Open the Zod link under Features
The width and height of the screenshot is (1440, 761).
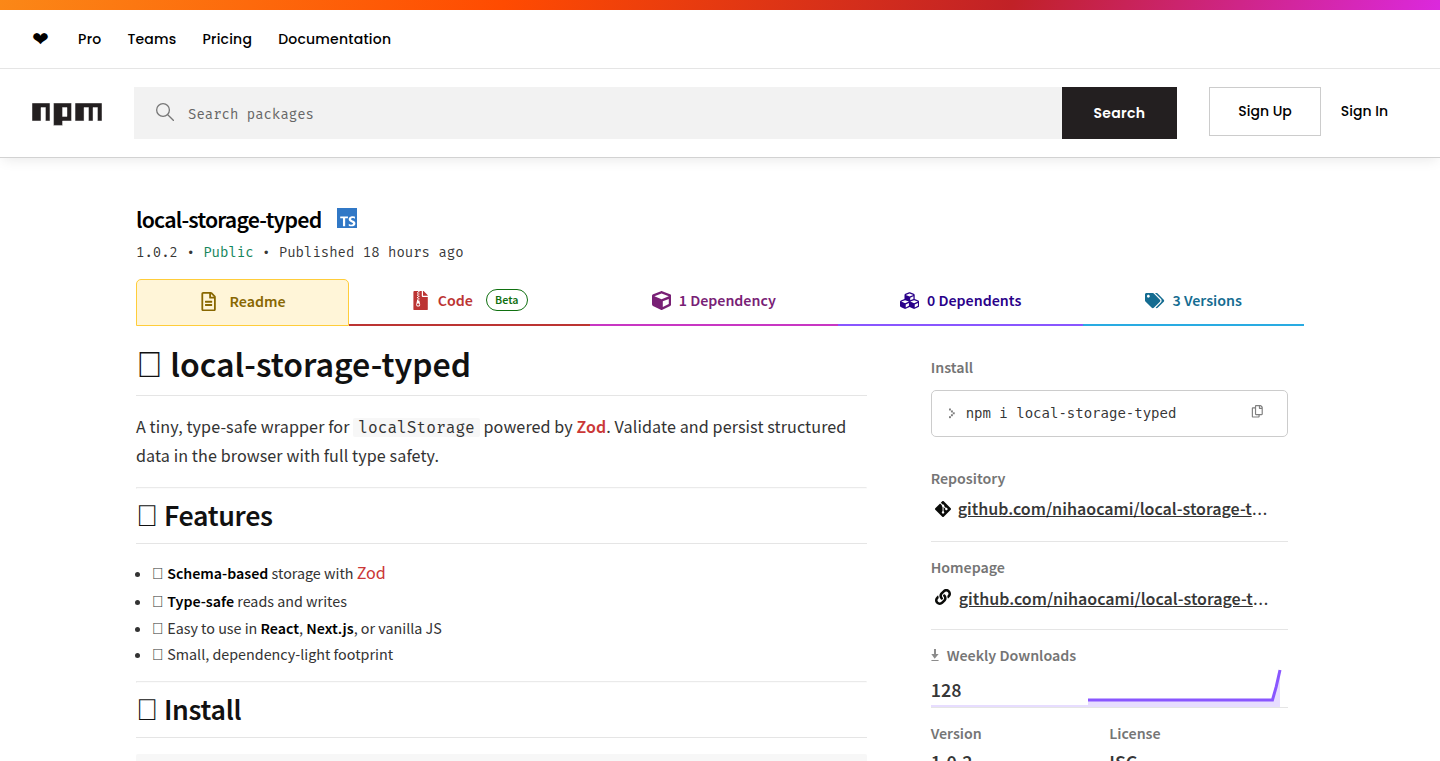[x=371, y=573]
